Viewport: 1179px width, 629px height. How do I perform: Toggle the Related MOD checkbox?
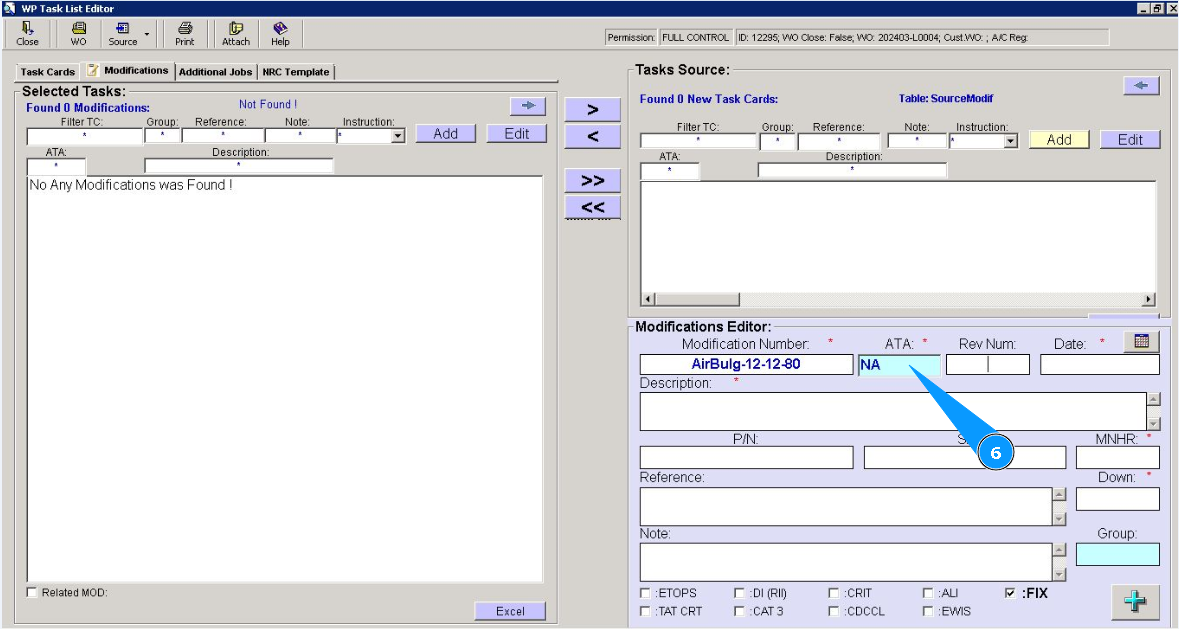click(x=32, y=593)
